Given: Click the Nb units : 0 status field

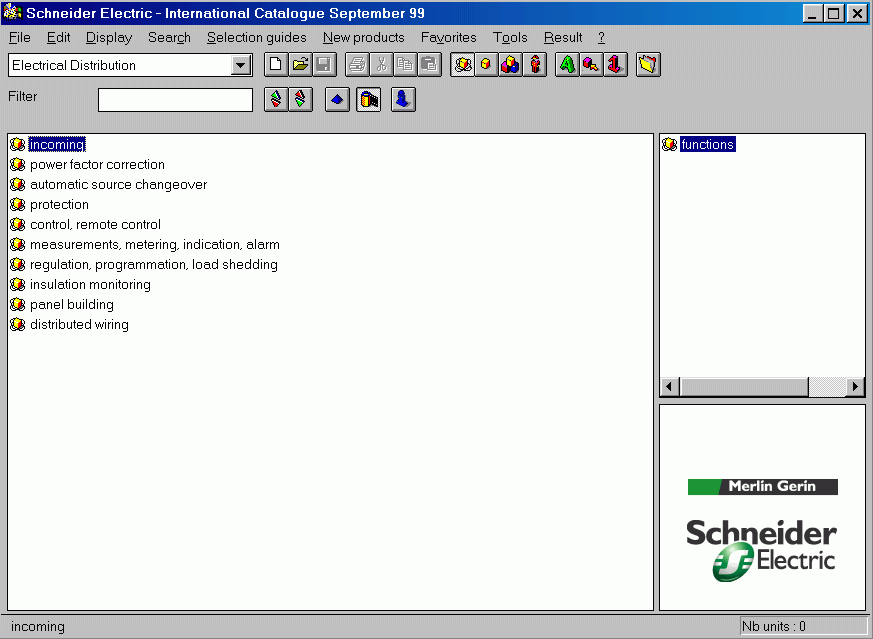Looking at the screenshot, I should point(803,626).
